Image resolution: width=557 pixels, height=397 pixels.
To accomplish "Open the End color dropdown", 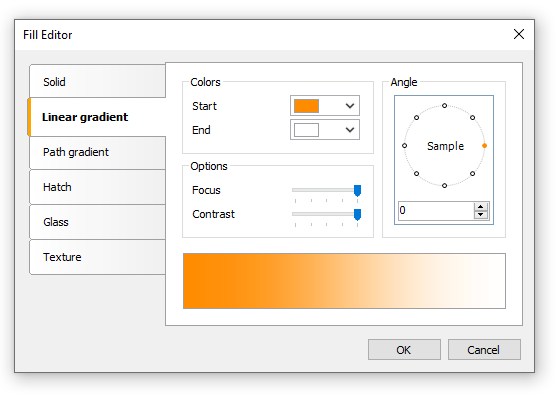I will [350, 130].
